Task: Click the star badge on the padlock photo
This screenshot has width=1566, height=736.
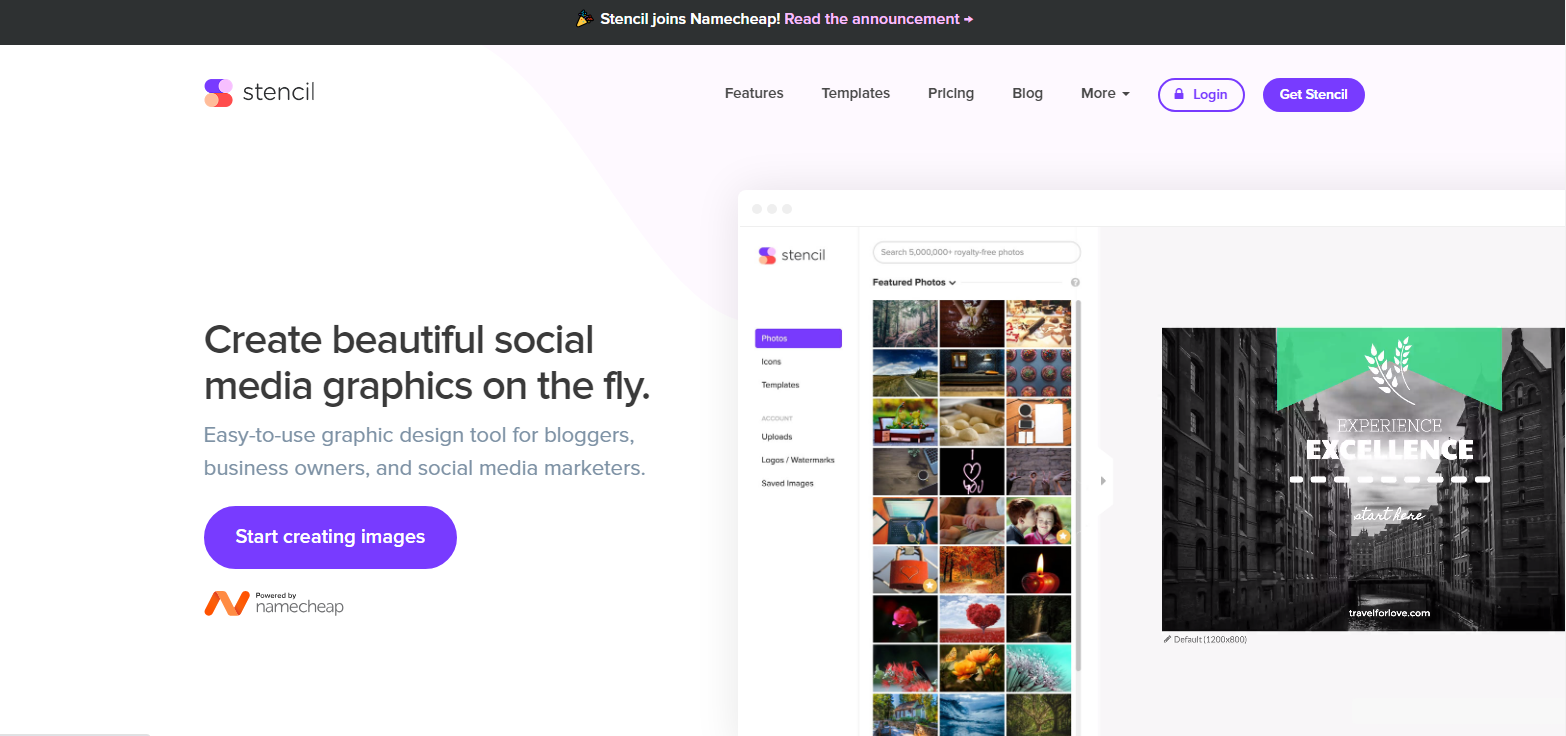Action: (x=929, y=585)
